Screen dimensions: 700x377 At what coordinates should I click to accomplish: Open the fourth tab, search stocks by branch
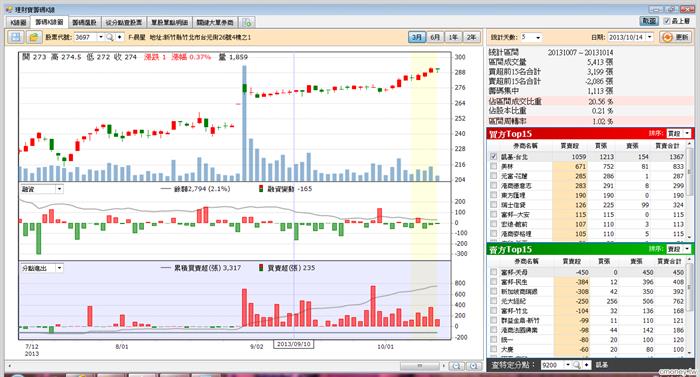(x=124, y=22)
